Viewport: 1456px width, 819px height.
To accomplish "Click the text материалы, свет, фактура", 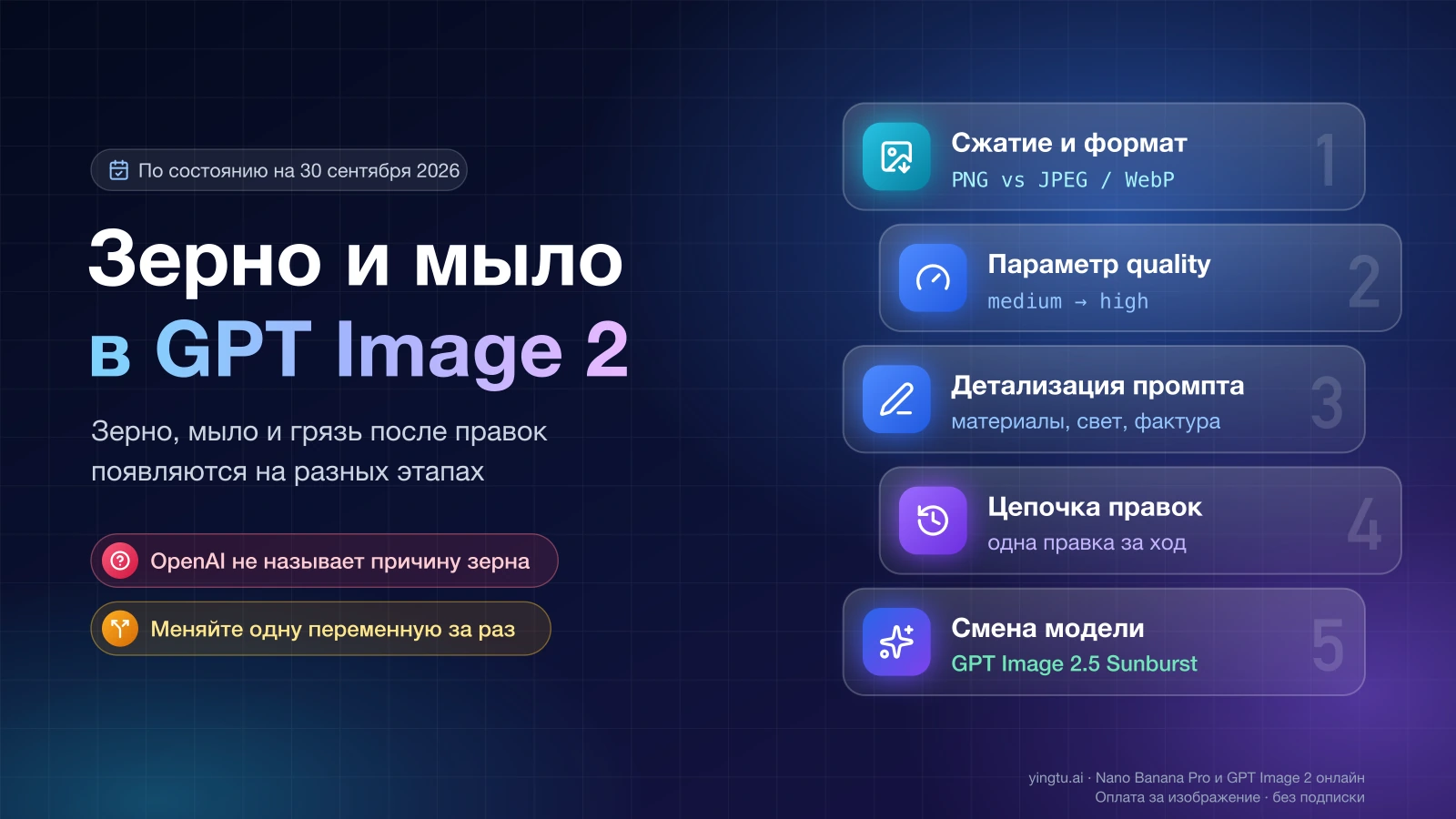I will point(1086,421).
